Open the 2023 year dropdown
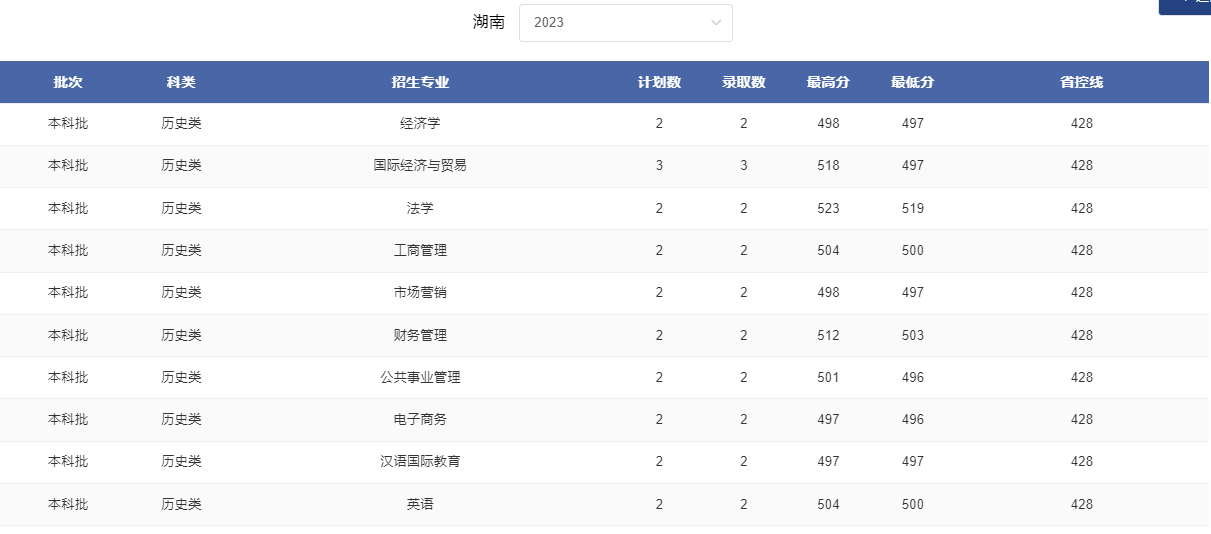The width and height of the screenshot is (1211, 534). pyautogui.click(x=625, y=22)
